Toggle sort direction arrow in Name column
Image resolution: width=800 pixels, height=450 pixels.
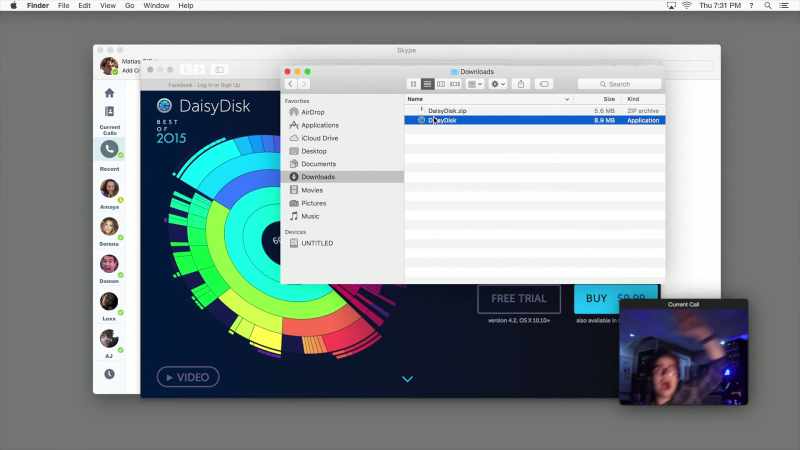(x=567, y=99)
